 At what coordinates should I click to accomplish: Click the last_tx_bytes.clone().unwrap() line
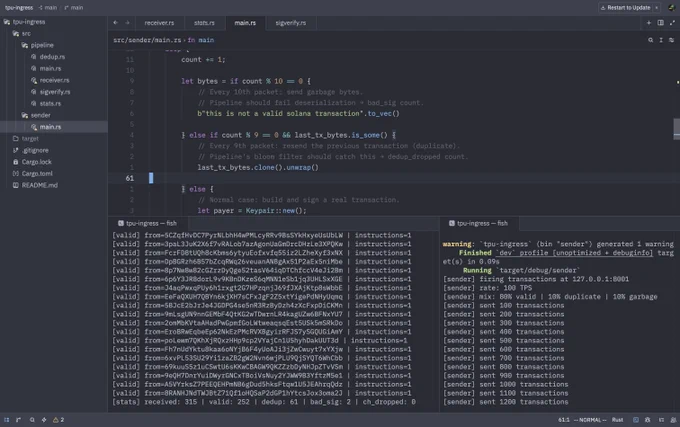click(258, 167)
